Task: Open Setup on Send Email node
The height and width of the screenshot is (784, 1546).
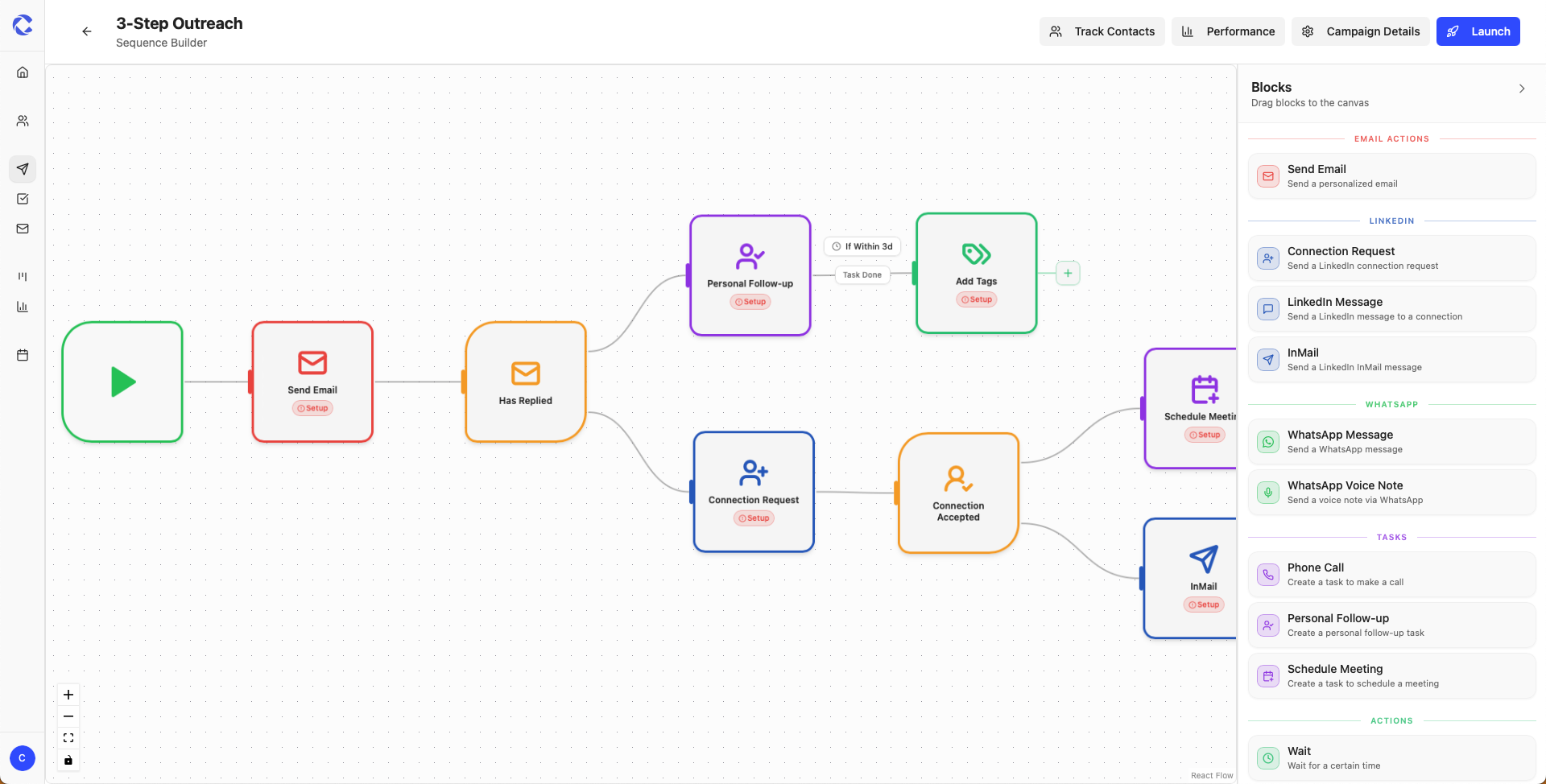Action: click(x=312, y=408)
